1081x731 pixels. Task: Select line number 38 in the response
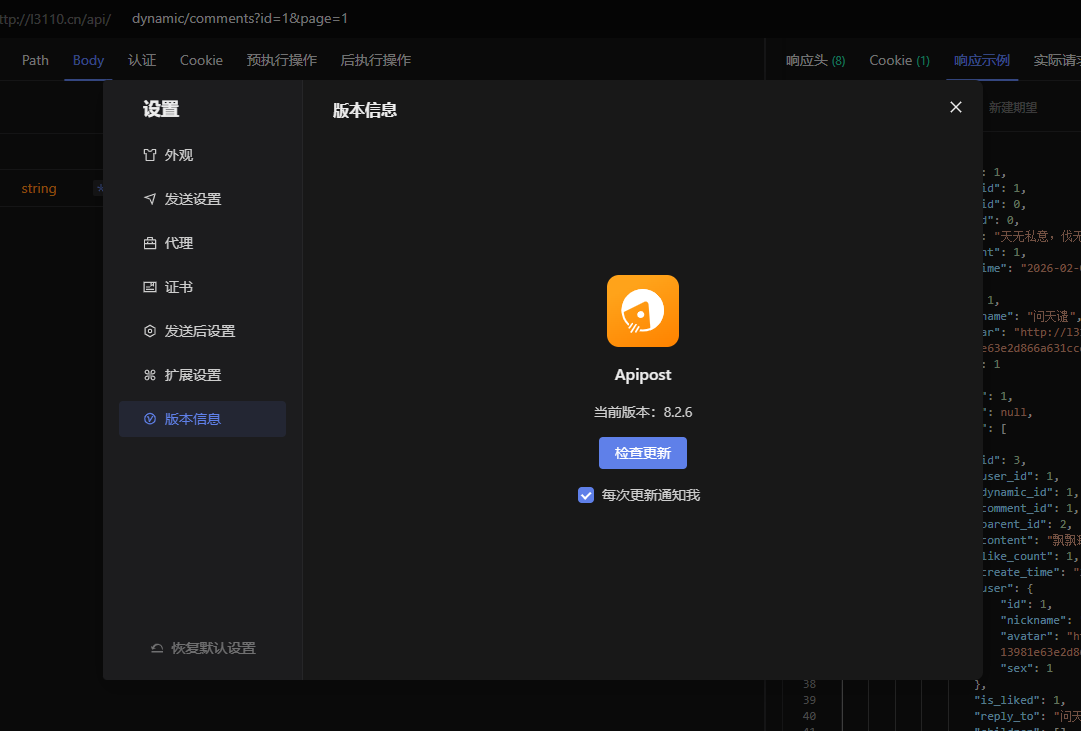coord(808,684)
